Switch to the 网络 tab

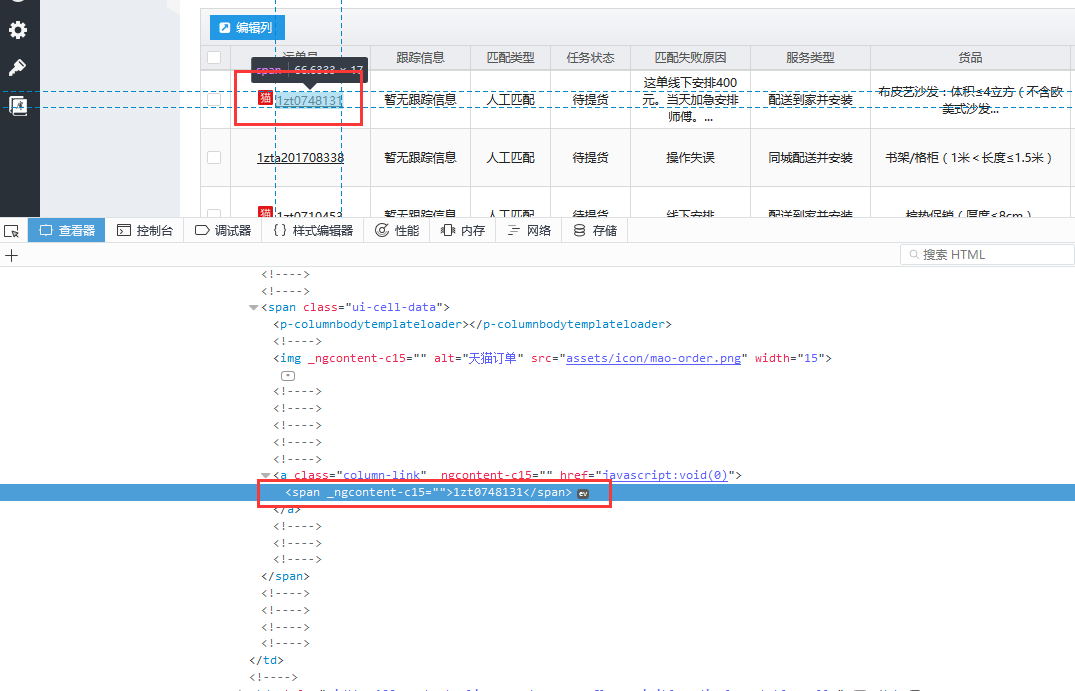pos(529,230)
